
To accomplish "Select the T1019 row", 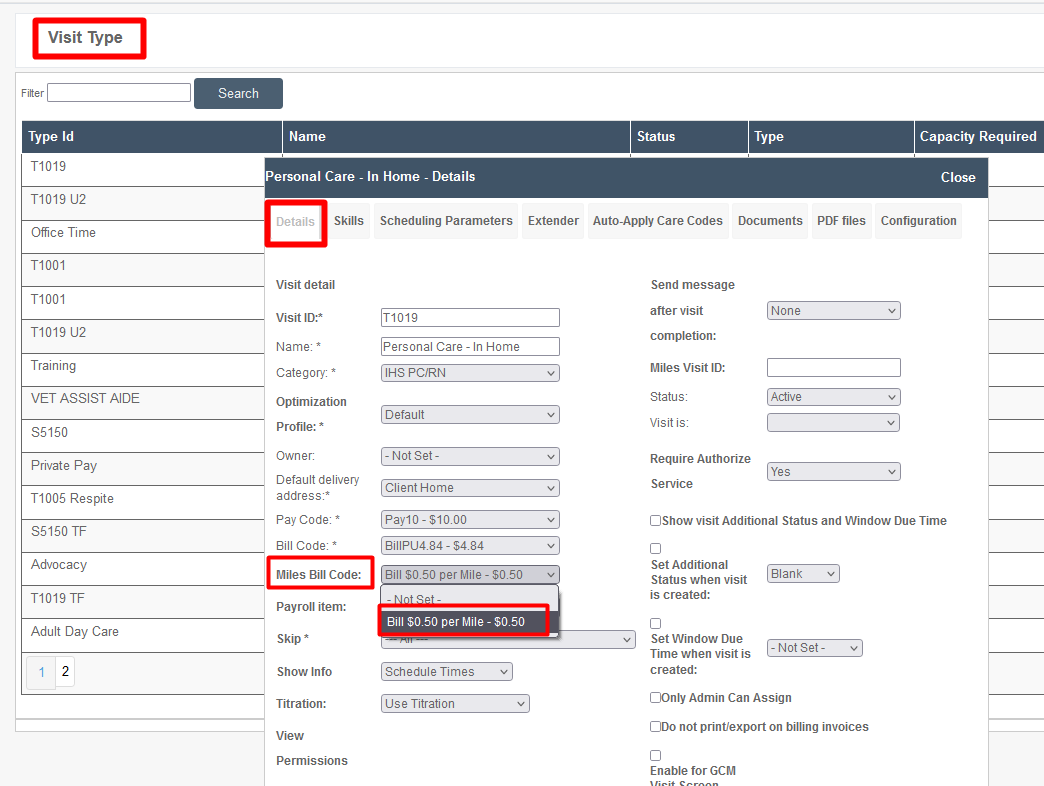I will (143, 170).
